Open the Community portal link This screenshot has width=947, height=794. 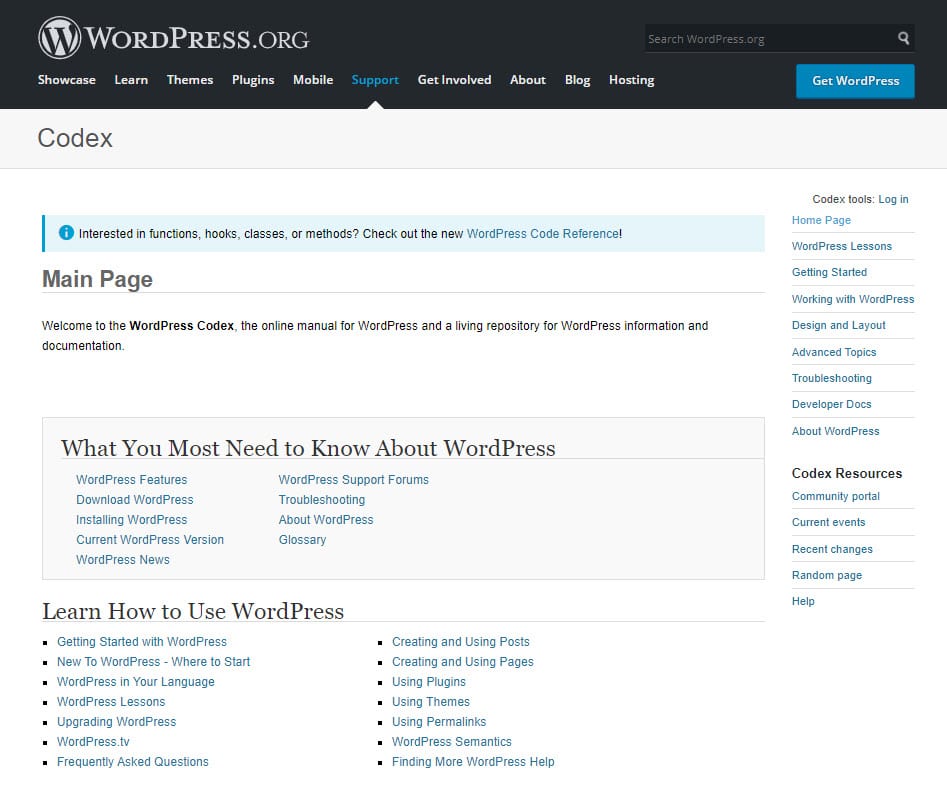pos(835,496)
